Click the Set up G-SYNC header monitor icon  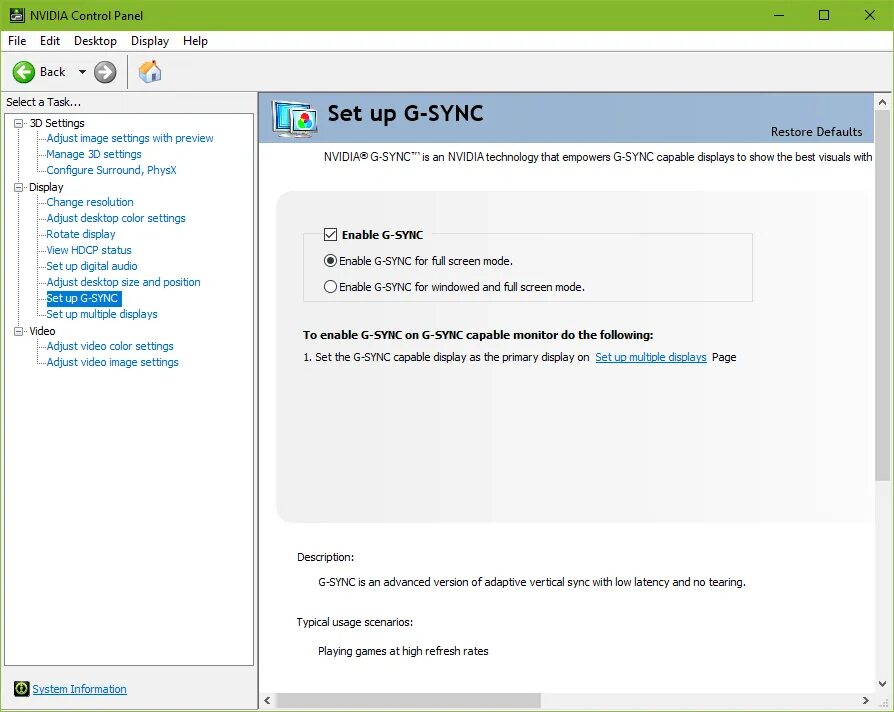(295, 119)
